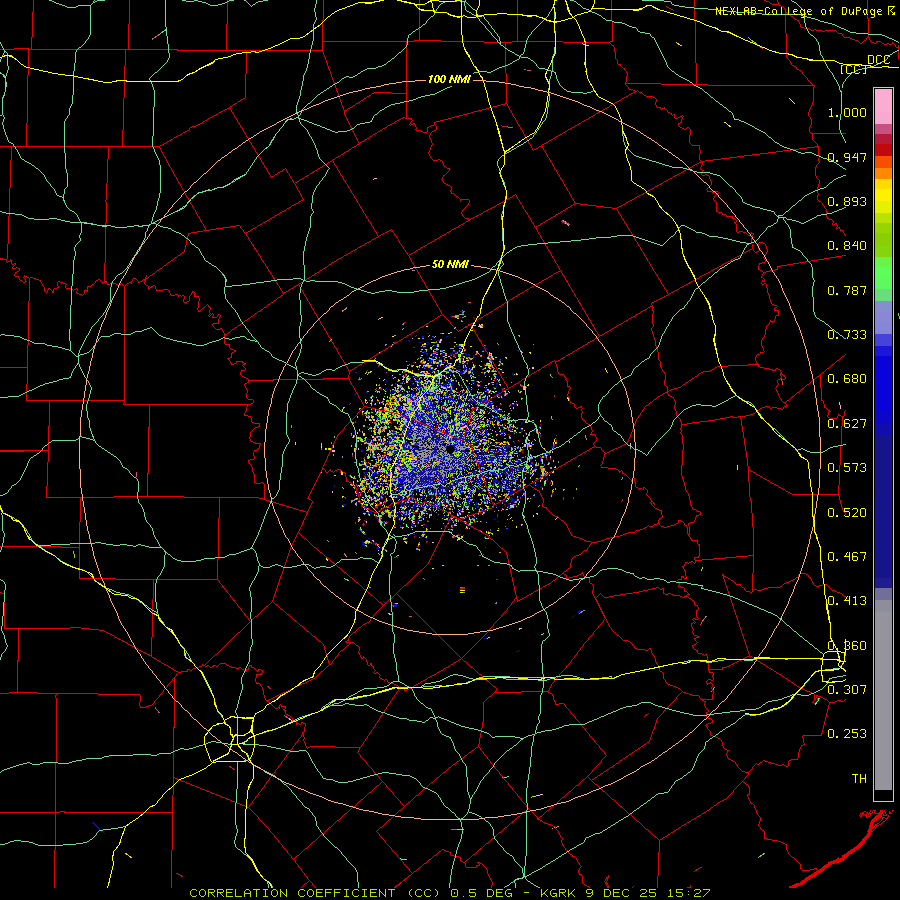The height and width of the screenshot is (900, 900).
Task: Click the 0.253 scale value
Action: (847, 734)
